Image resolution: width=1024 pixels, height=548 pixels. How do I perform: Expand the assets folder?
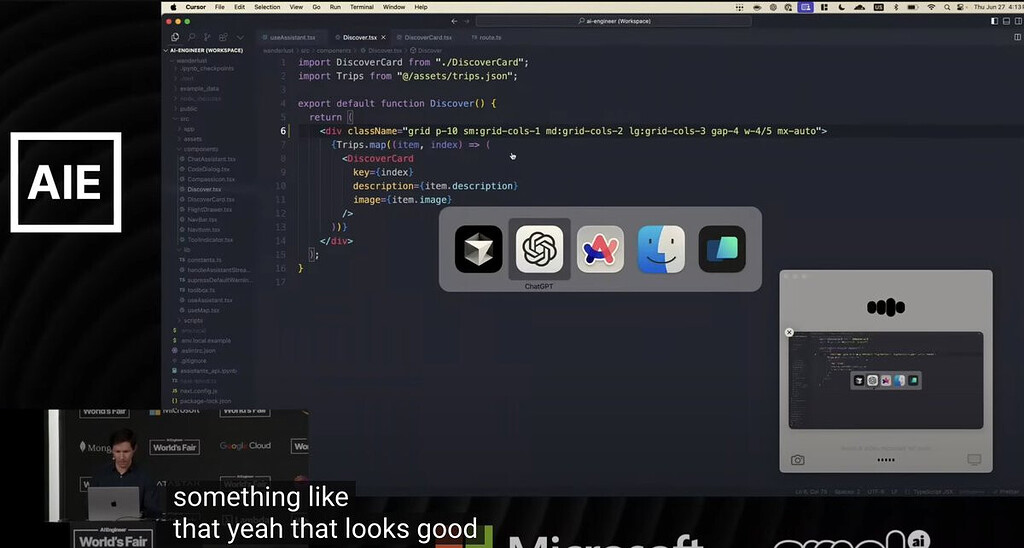click(x=193, y=139)
